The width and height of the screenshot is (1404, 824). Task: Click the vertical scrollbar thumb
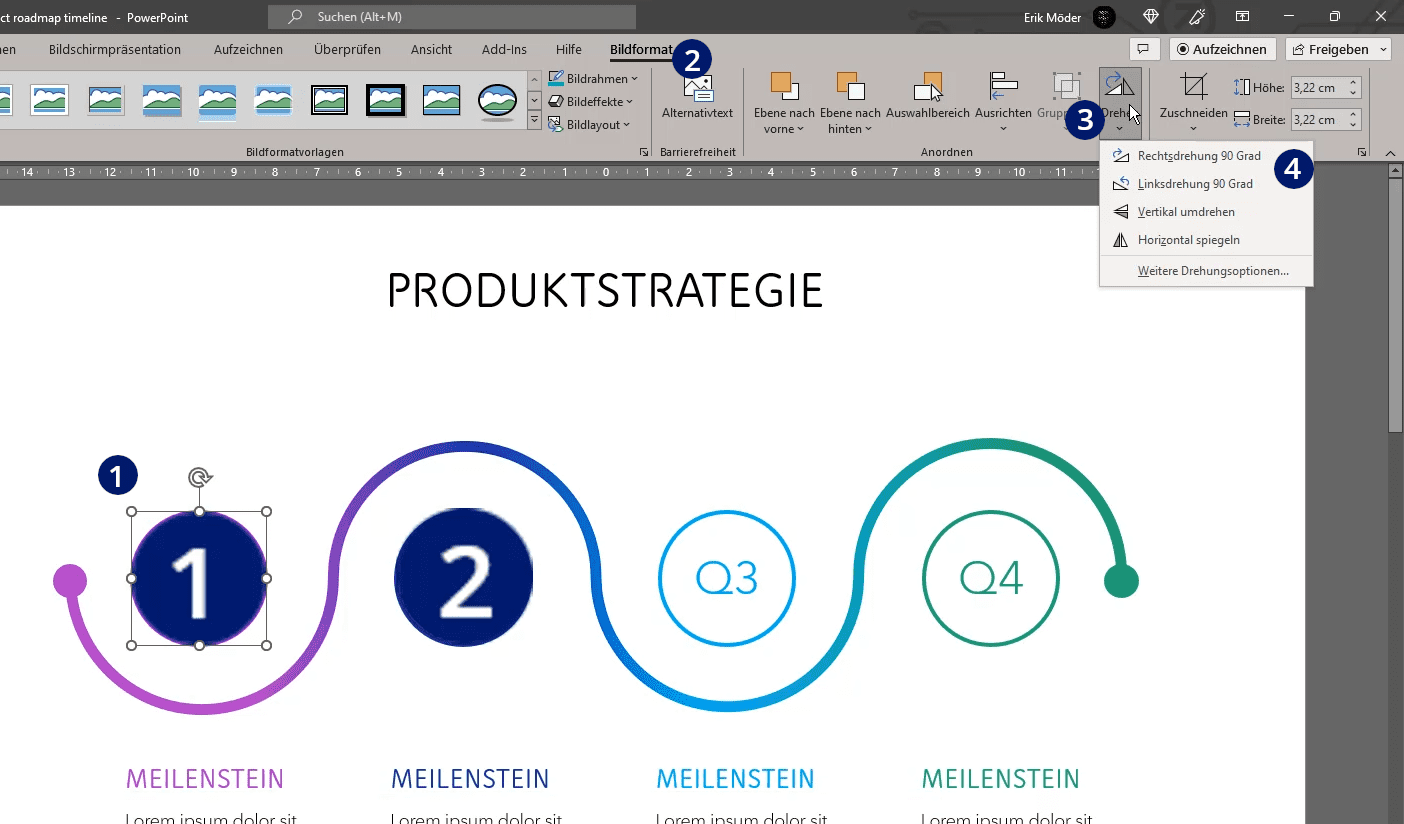point(1396,306)
